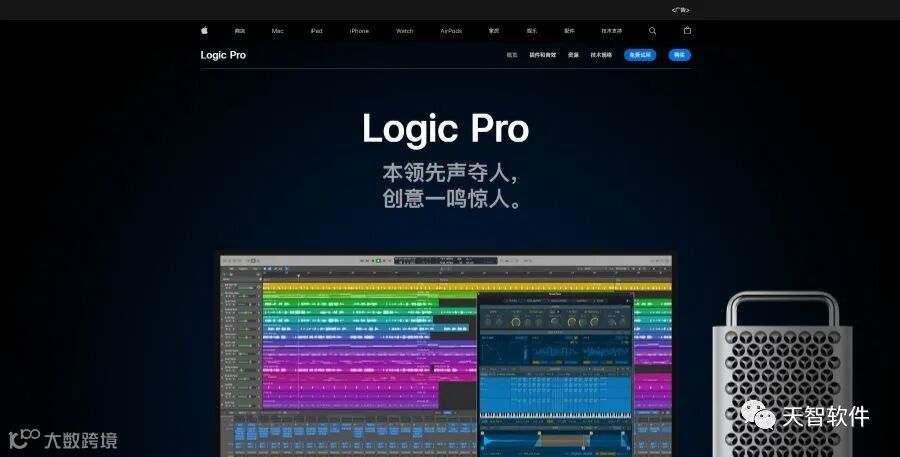Screen dimensions: 900x457
Task: Click the 广告 label in top bar
Action: (680, 10)
